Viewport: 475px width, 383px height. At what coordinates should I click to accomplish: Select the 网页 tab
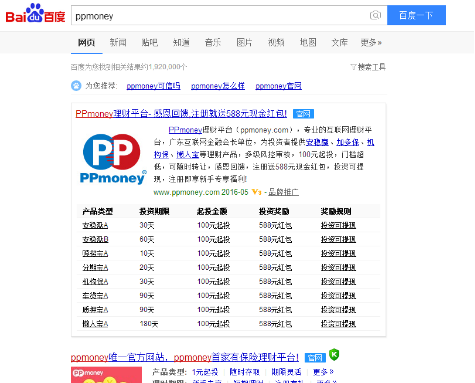(86, 43)
